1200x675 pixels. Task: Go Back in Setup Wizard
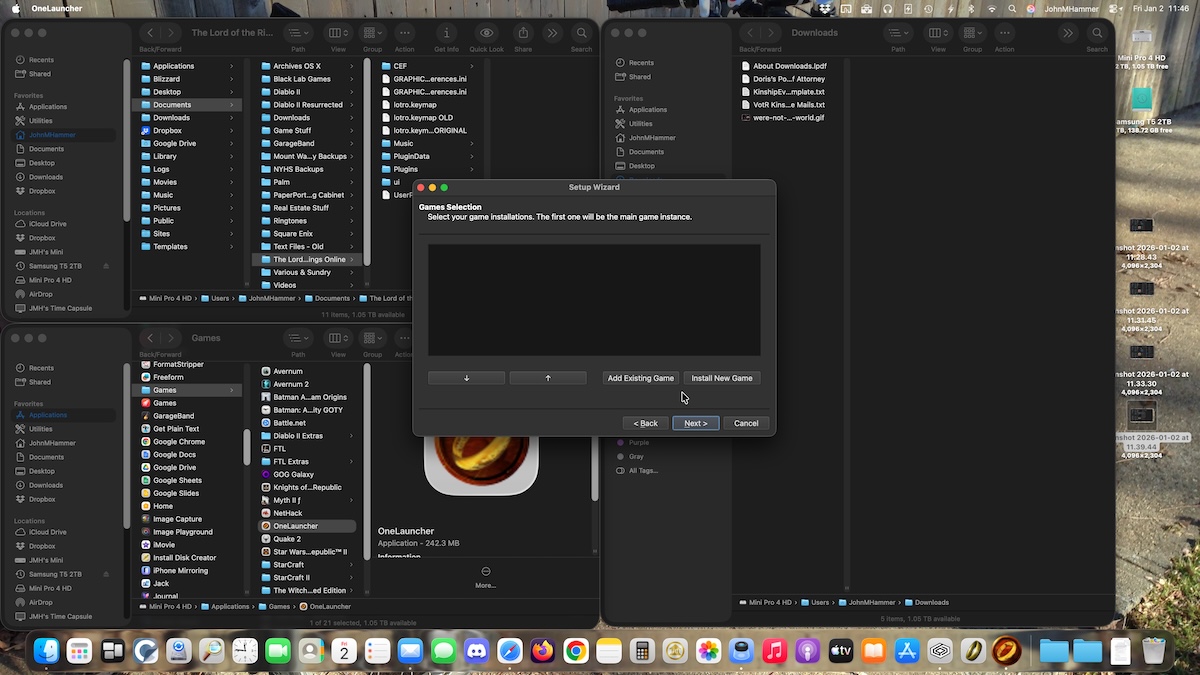click(645, 423)
